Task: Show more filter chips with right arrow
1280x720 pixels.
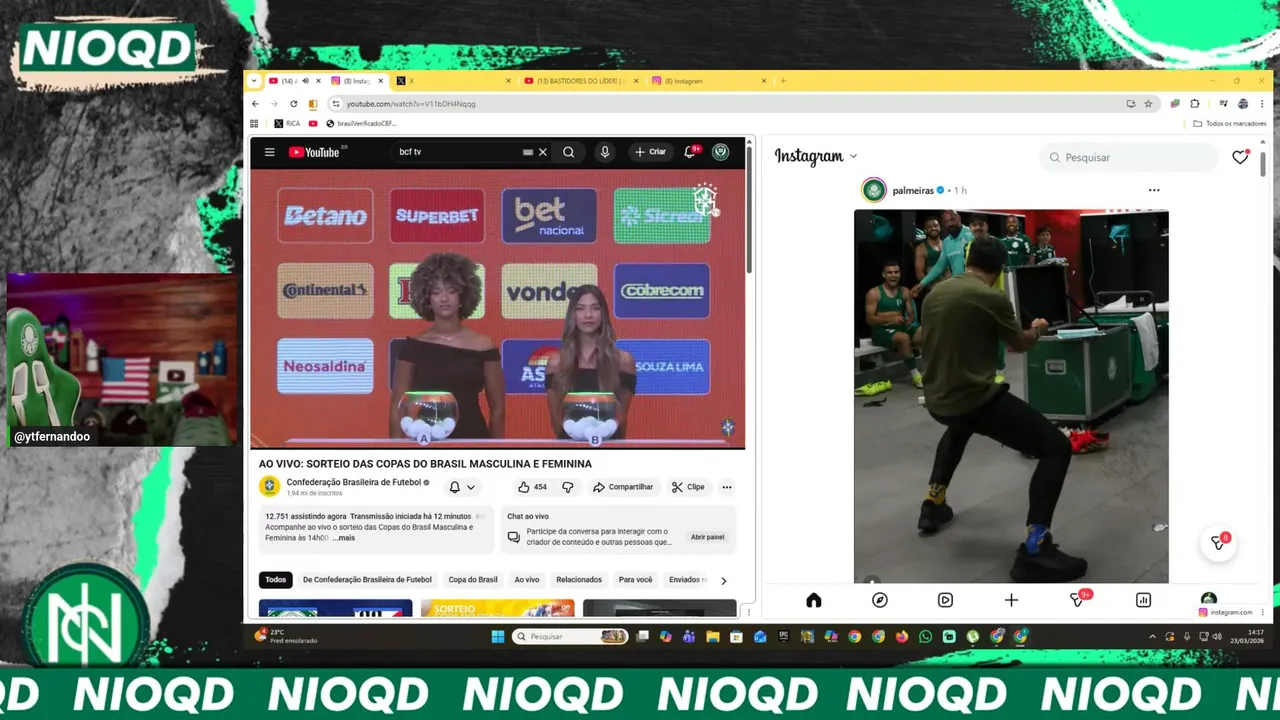Action: pos(724,580)
